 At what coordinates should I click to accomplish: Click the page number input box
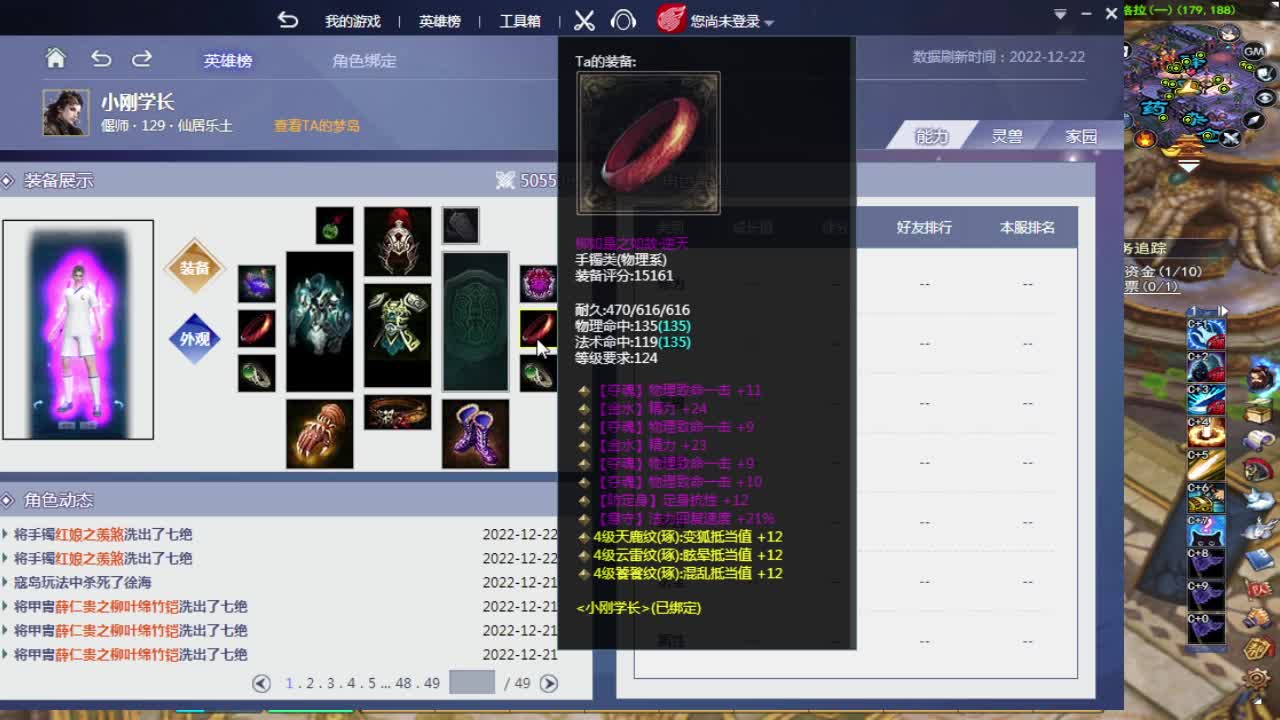point(472,682)
